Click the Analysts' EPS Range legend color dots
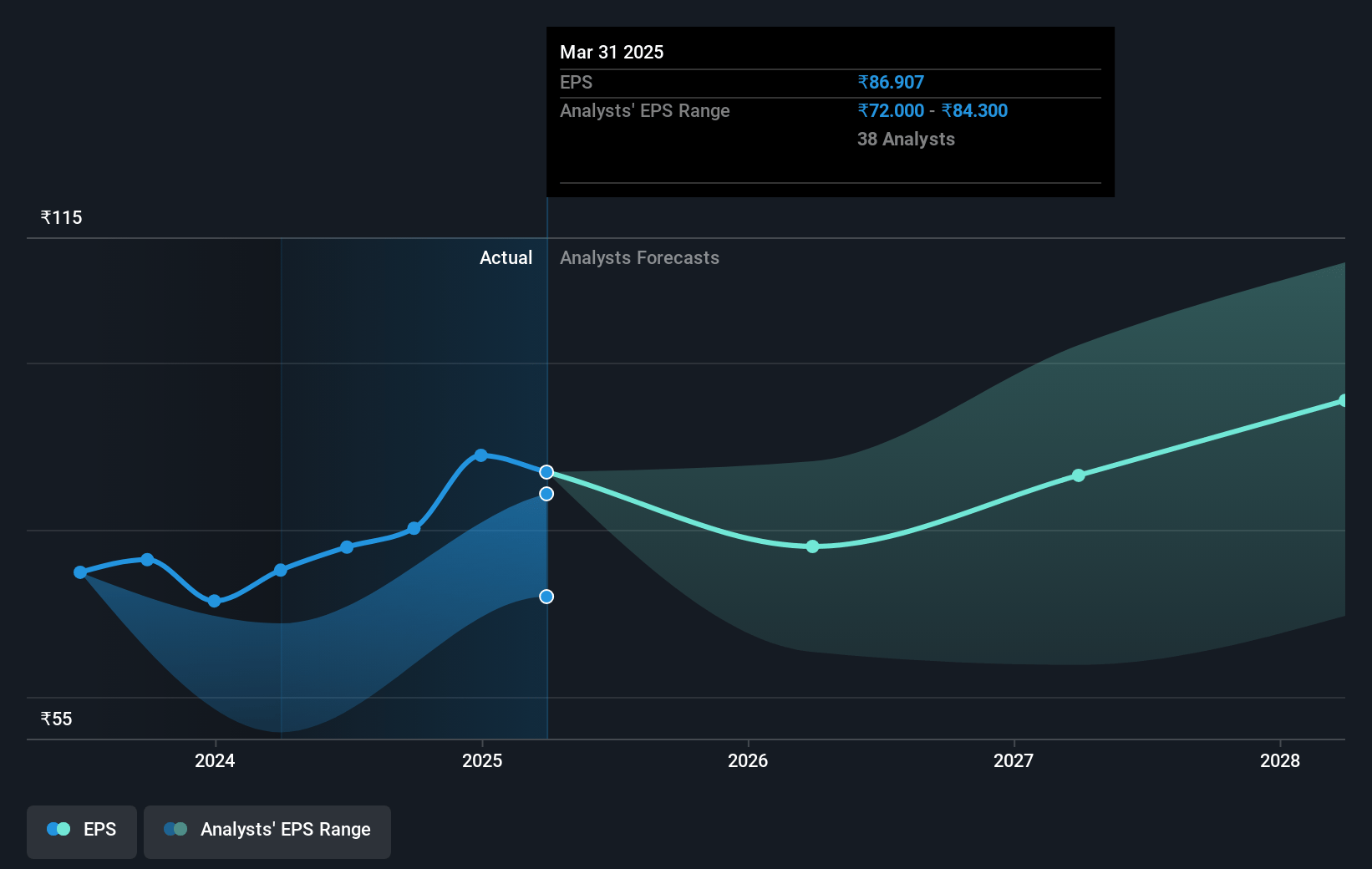Screen dimensions: 1372x869 tap(175, 829)
